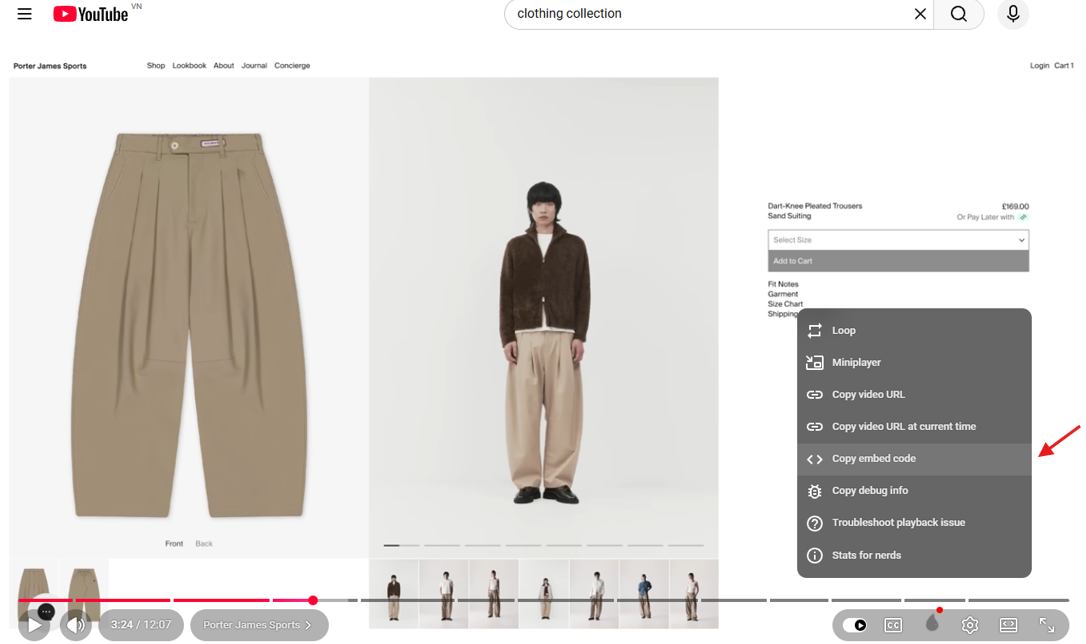Start voice search with the microphone icon
Screen dimensions: 1086x644
[1013, 14]
